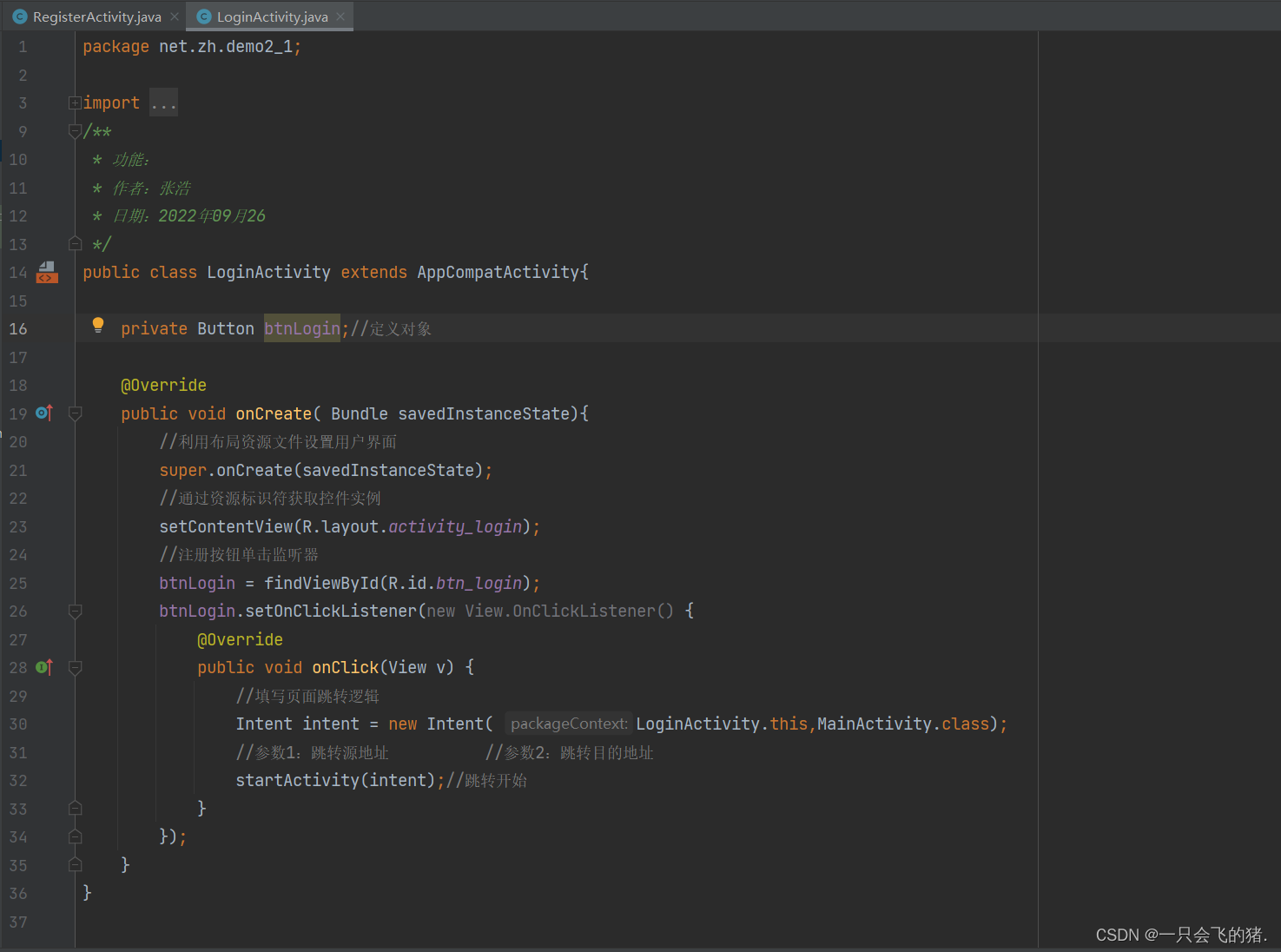This screenshot has width=1281, height=952.
Task: Collapse the anonymous OnClickListener at line 26
Action: (x=75, y=612)
